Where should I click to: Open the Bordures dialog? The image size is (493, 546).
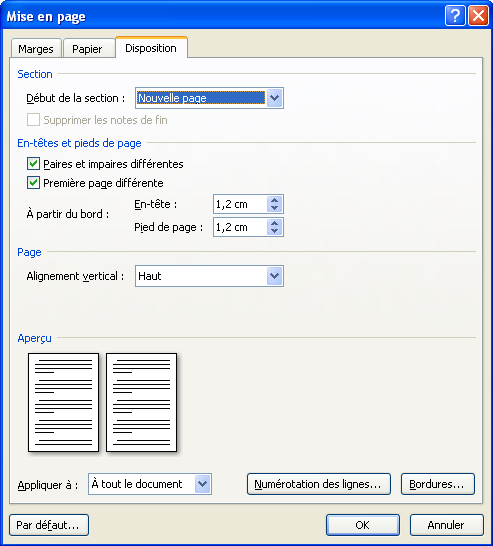438,484
